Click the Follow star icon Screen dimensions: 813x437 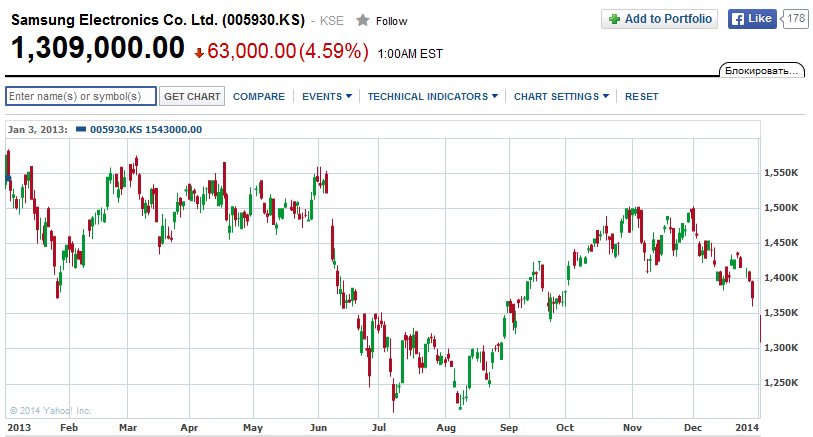click(362, 20)
